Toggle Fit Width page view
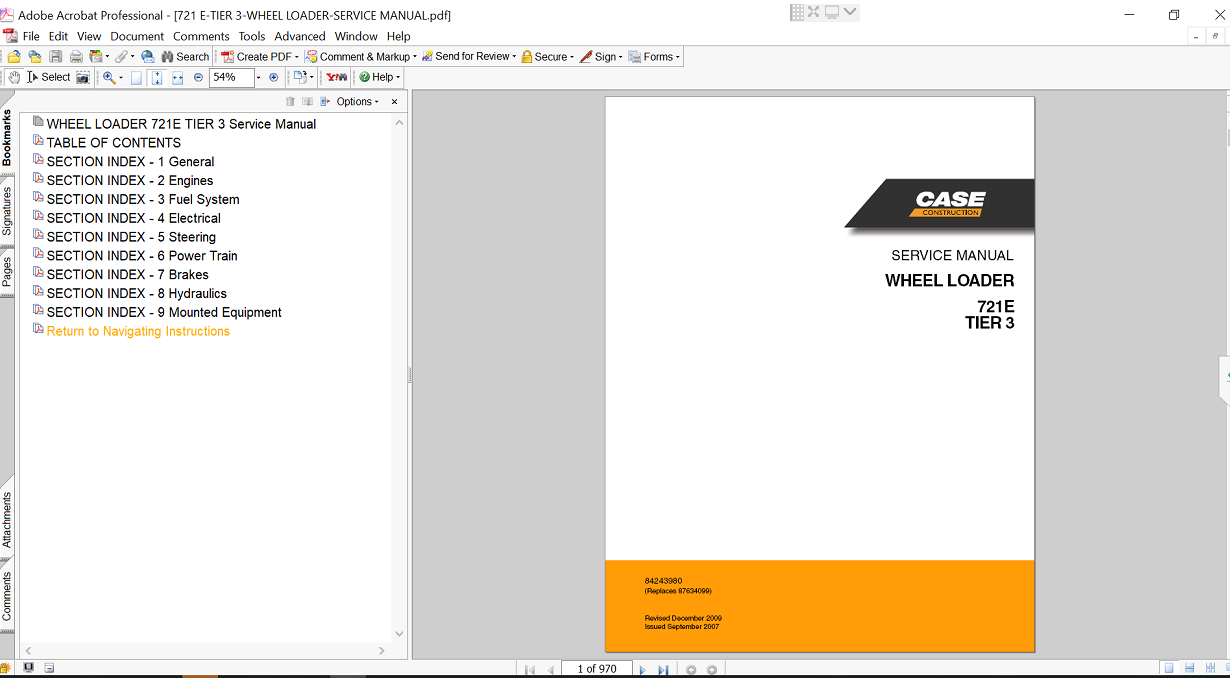The image size is (1230, 678). click(x=177, y=77)
